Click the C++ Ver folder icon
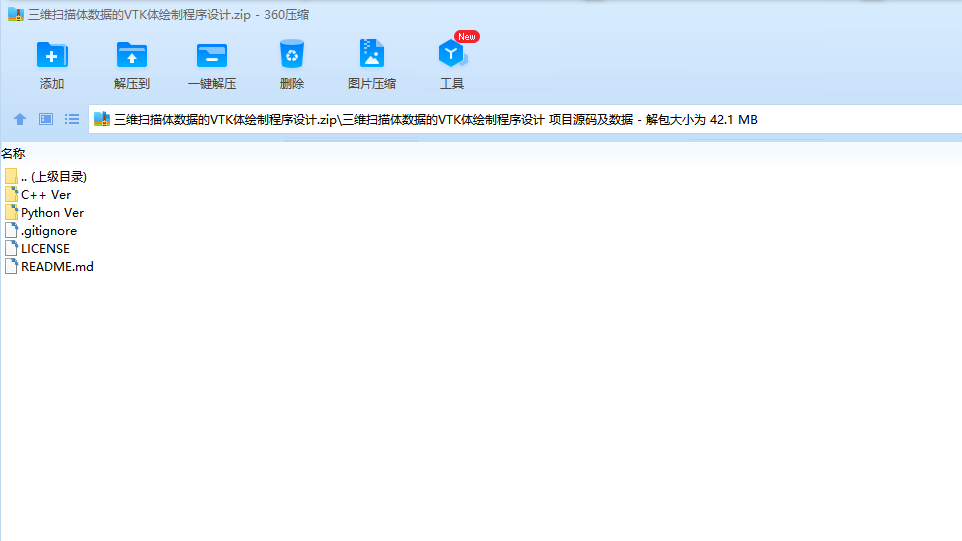The height and width of the screenshot is (541, 962). (x=11, y=194)
